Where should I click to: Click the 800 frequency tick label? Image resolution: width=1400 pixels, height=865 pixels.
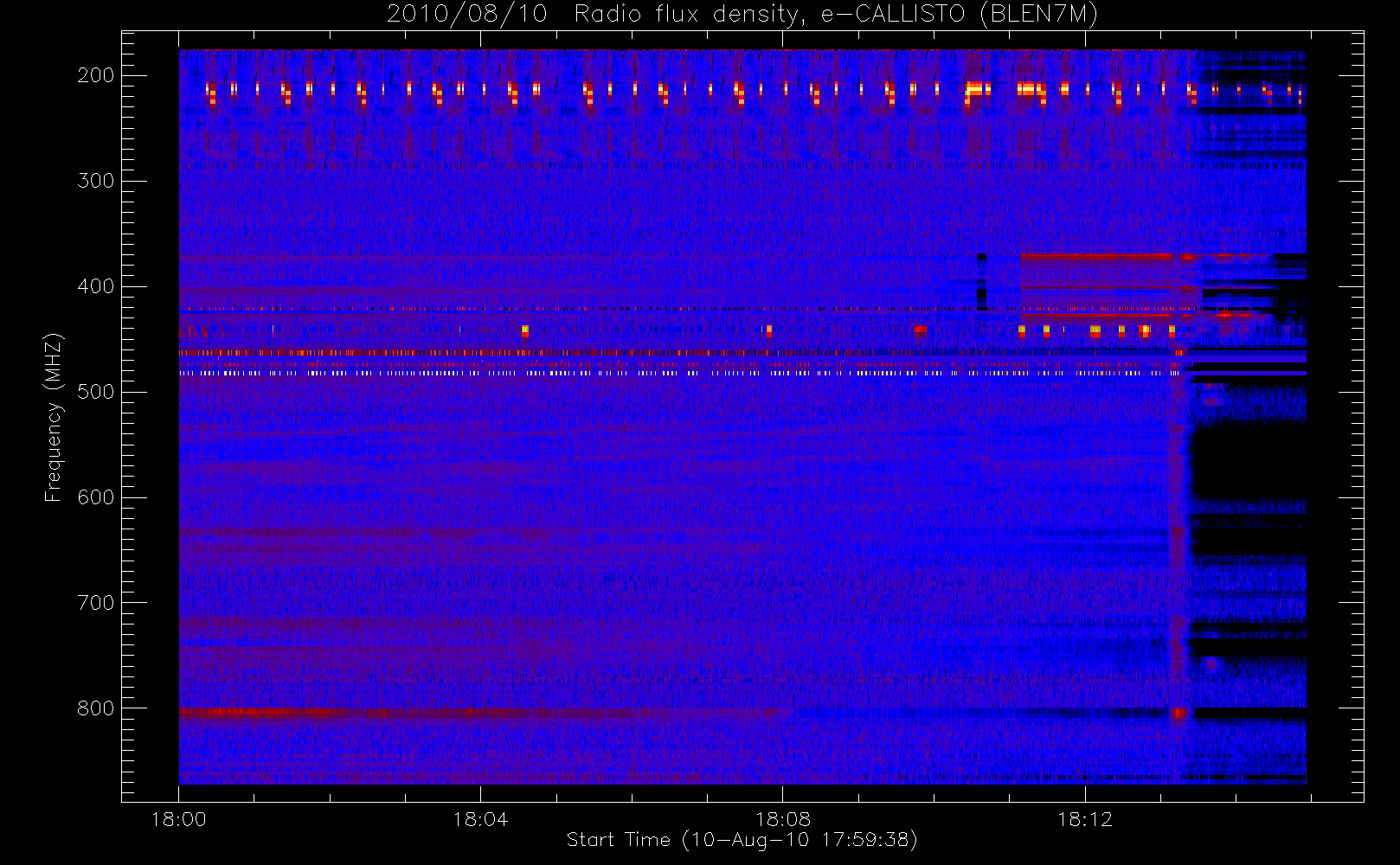point(96,708)
